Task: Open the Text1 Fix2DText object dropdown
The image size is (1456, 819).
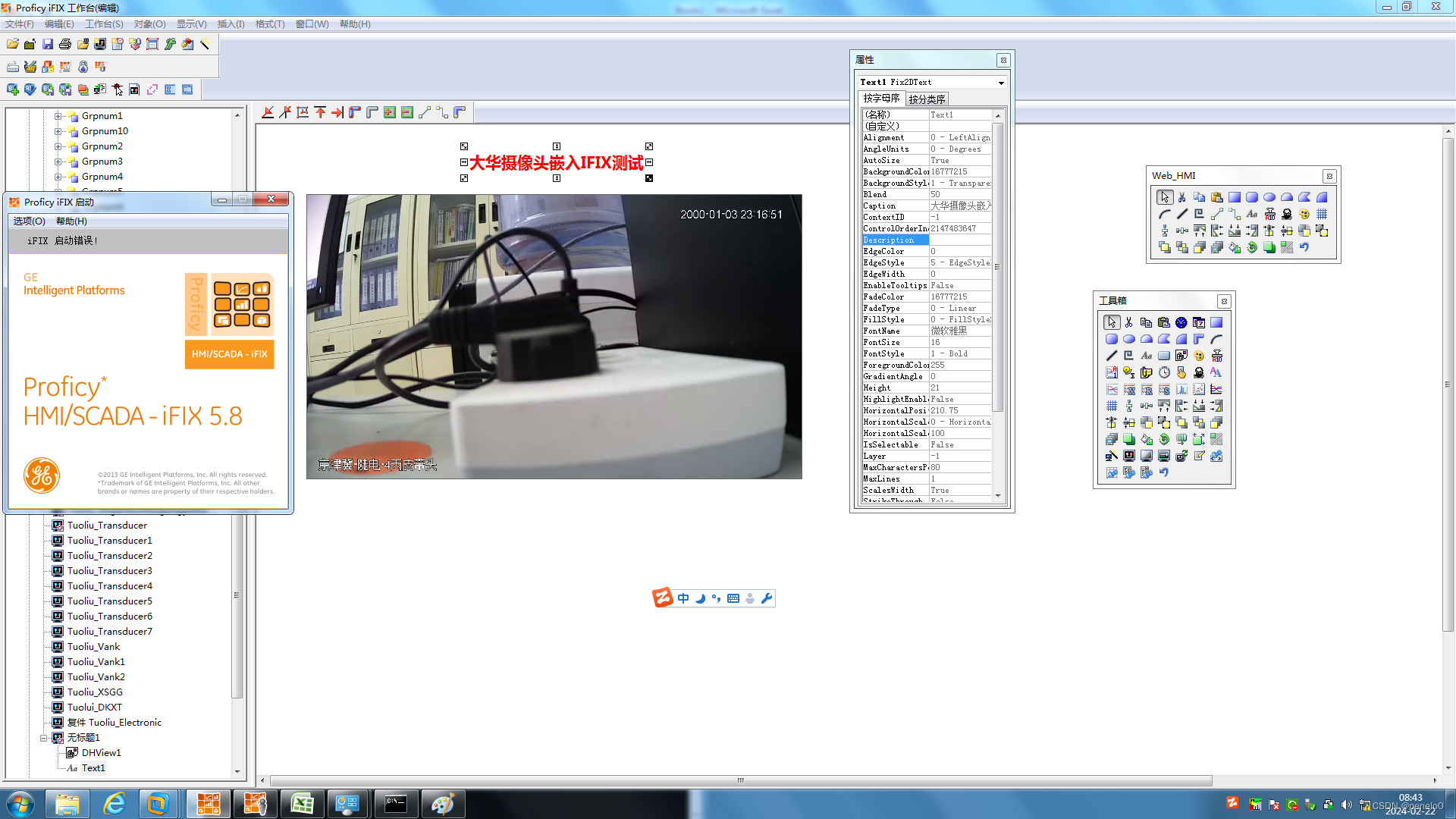Action: (x=1001, y=83)
